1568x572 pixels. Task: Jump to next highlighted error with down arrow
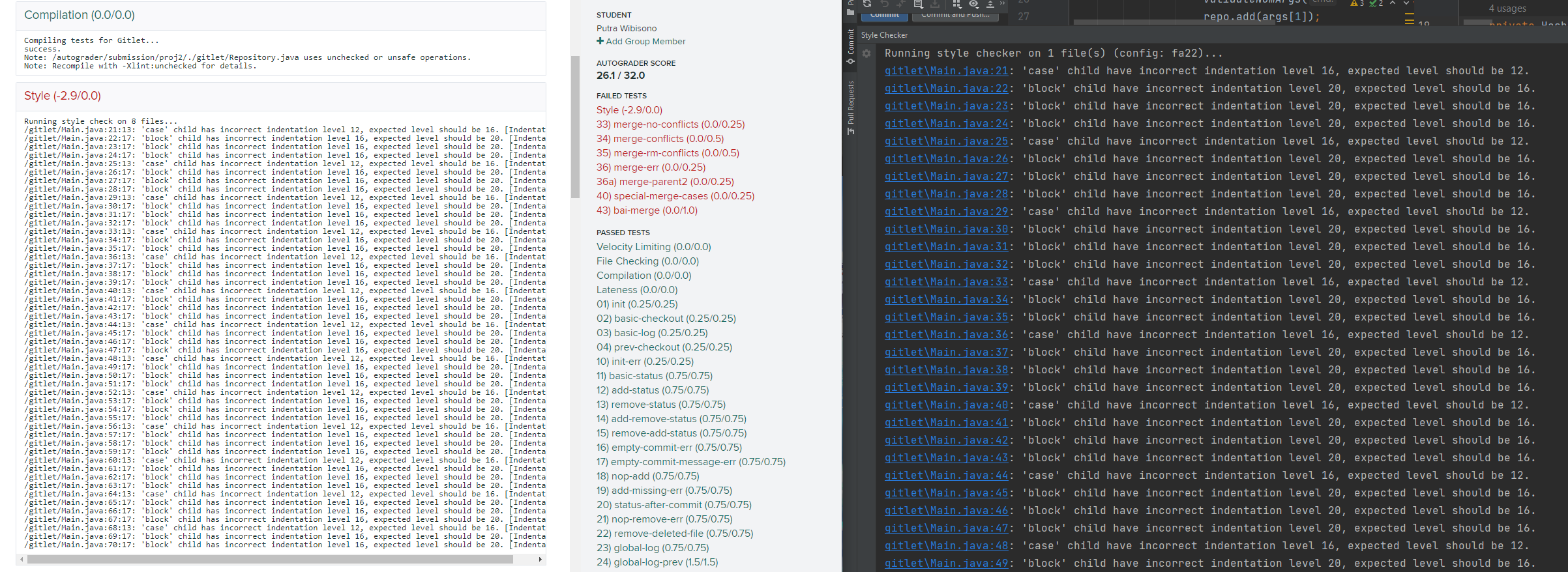coord(1407,3)
